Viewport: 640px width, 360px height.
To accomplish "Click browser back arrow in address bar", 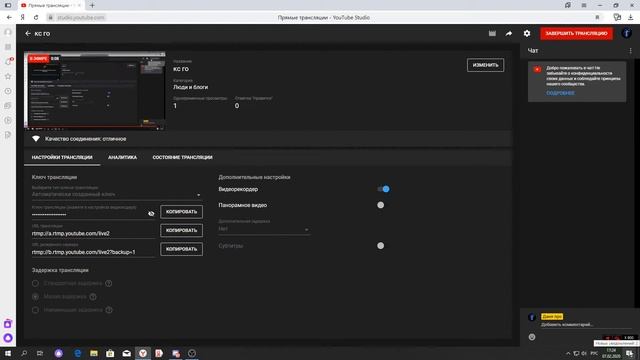I will point(9,18).
